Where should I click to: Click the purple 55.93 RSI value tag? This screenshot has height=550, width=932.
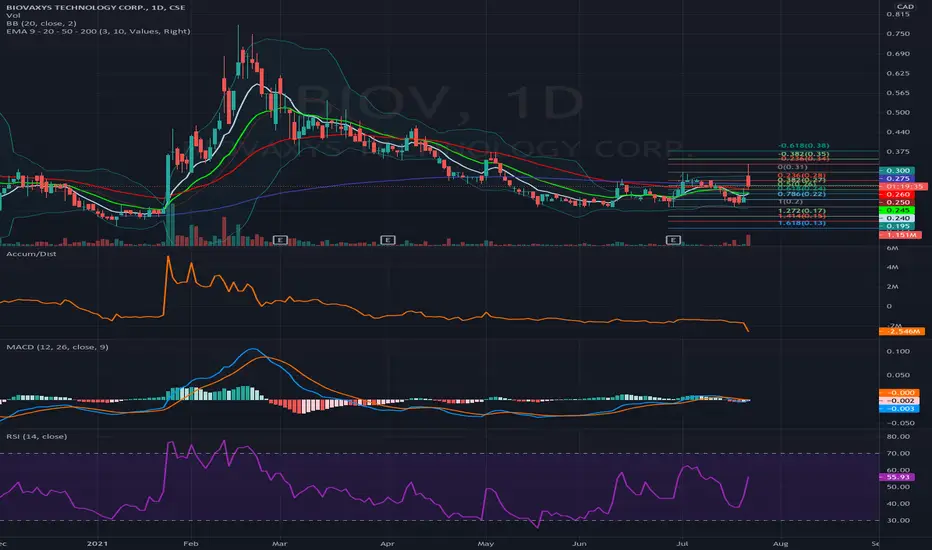tap(896, 477)
